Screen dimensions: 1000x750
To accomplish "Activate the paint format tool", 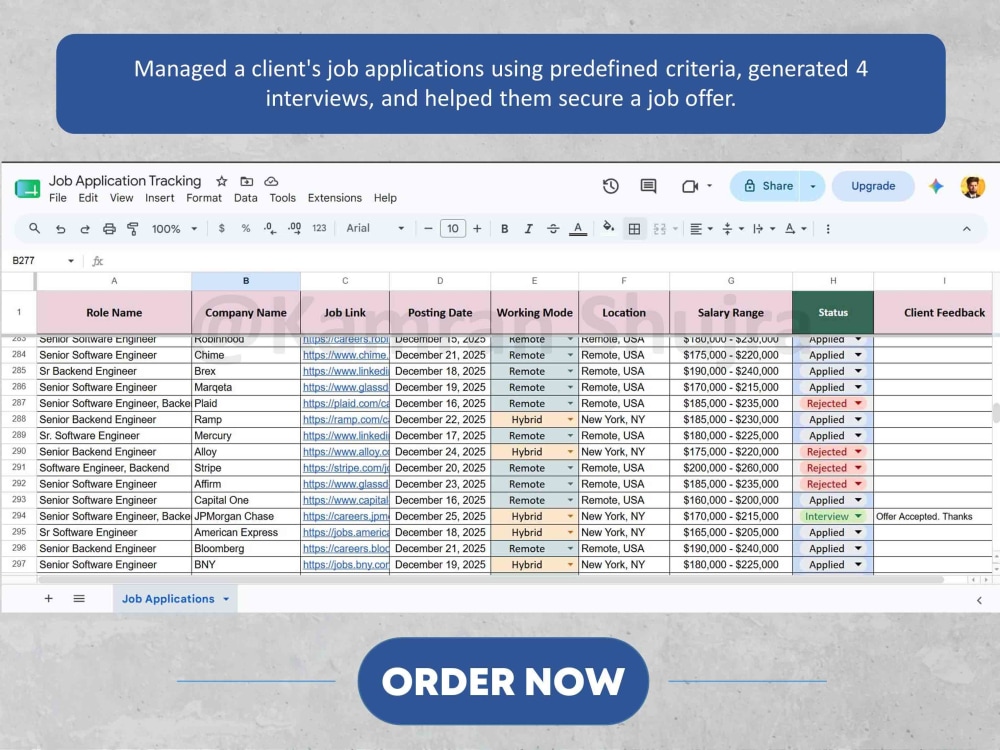I will point(133,229).
